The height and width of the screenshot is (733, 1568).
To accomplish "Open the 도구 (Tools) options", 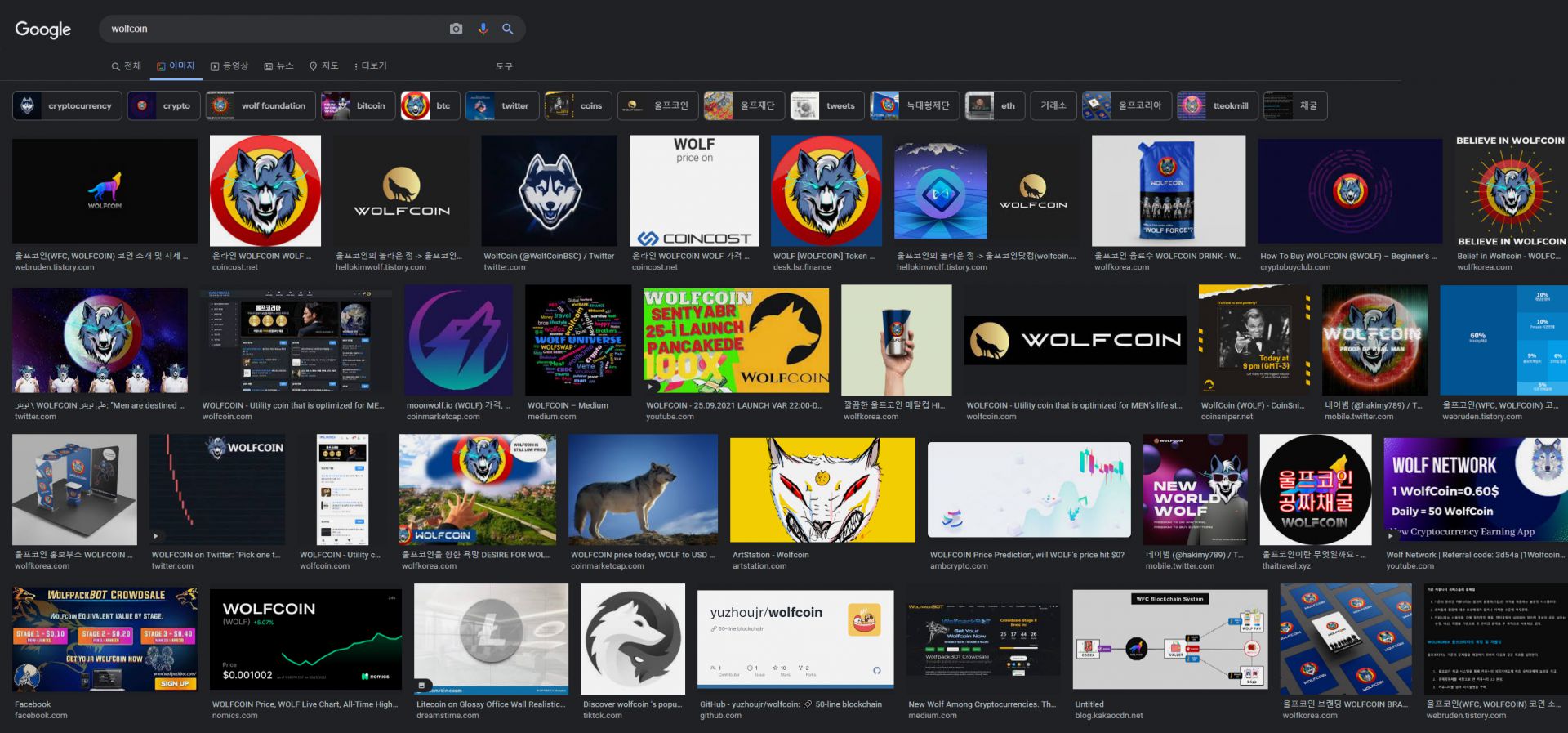I will [504, 66].
